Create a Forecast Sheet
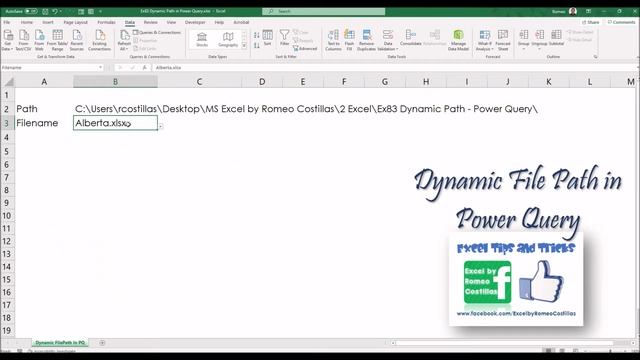Image resolution: width=640 pixels, height=360 pixels. pyautogui.click(x=503, y=40)
